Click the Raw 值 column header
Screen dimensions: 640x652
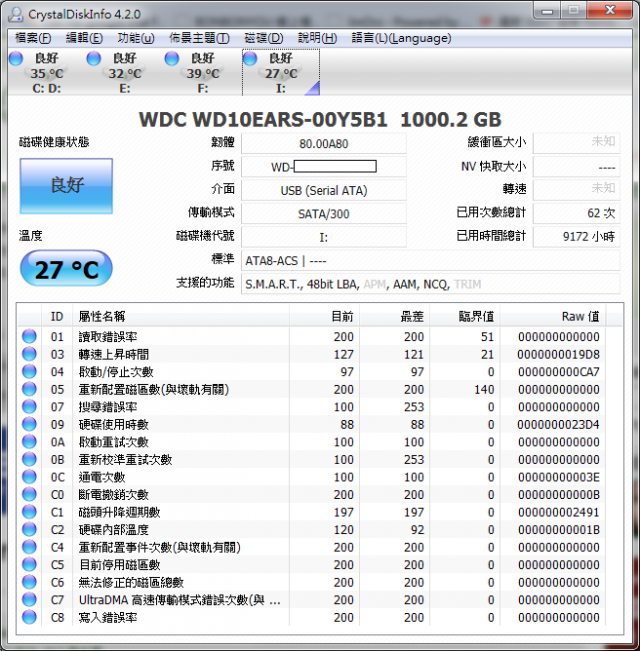(x=553, y=316)
